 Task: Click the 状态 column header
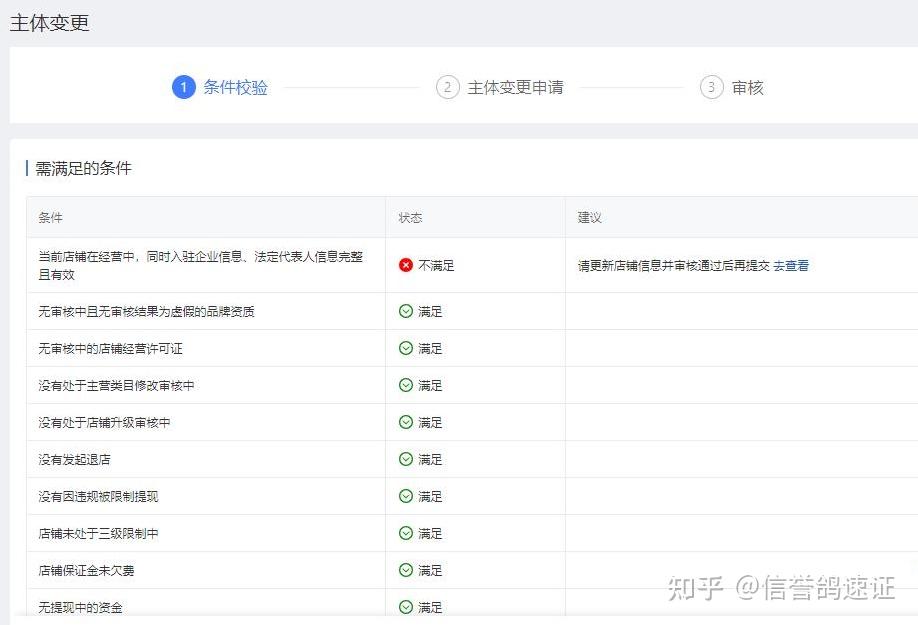tap(410, 218)
